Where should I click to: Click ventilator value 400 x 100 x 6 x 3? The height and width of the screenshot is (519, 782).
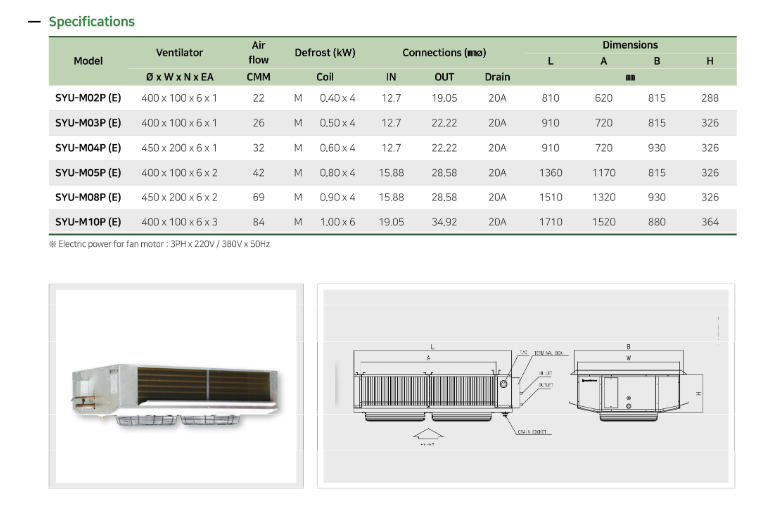[x=179, y=222]
